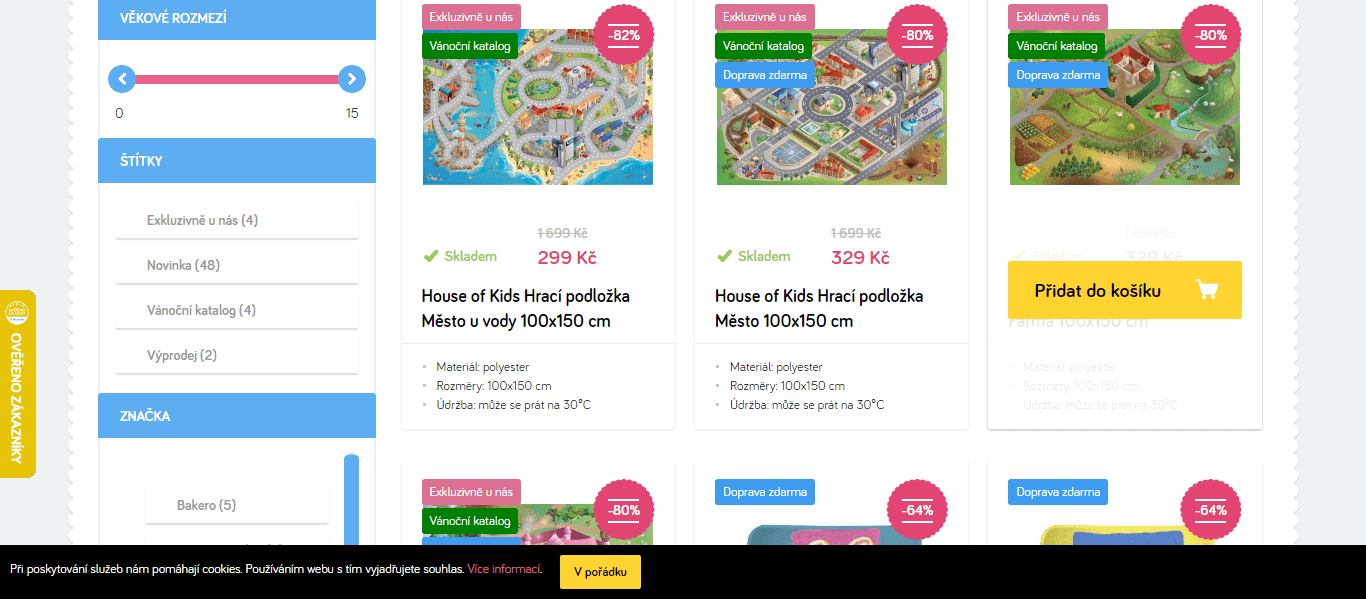Viewport: 1366px width, 599px height.
Task: Click the shopping cart icon in yellow button
Action: tap(1207, 289)
